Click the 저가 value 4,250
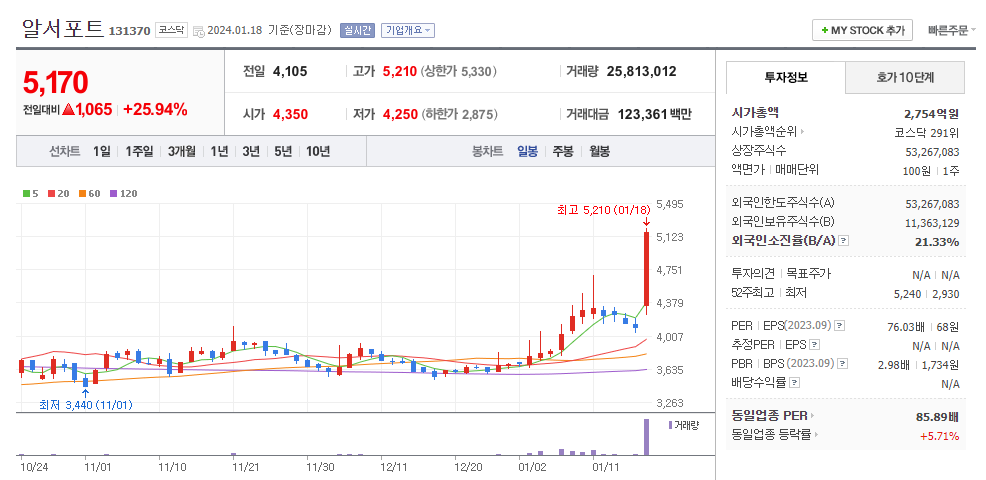The image size is (986, 480). 400,114
